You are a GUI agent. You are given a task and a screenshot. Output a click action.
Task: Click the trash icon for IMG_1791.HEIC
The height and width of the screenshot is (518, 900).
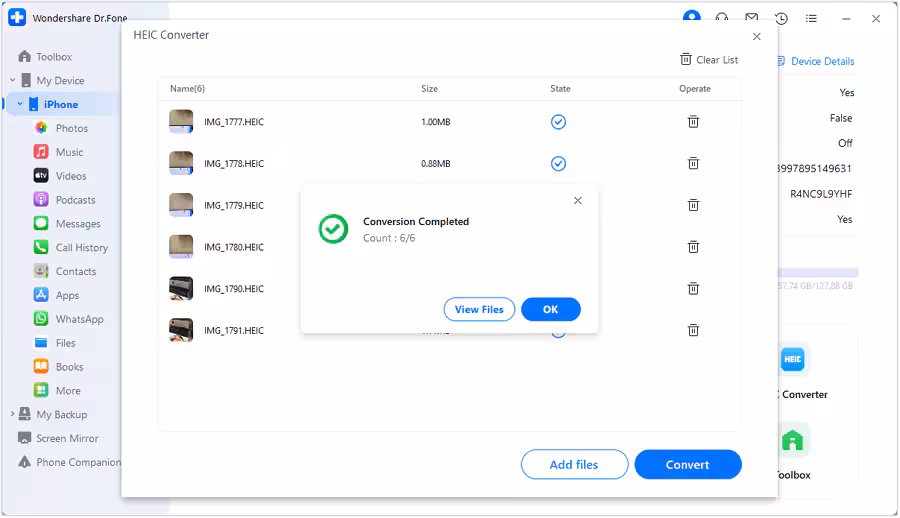693,330
